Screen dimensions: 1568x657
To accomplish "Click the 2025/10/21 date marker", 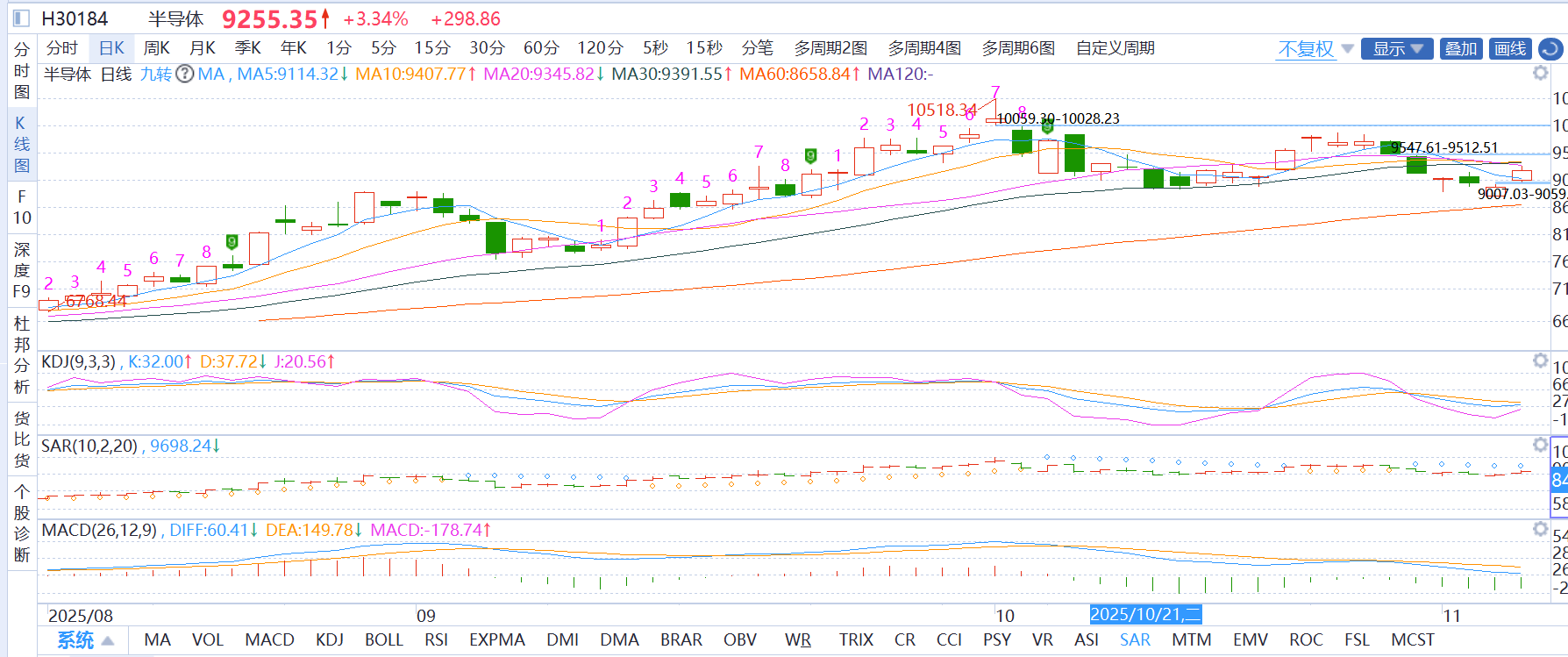I will click(x=1145, y=615).
